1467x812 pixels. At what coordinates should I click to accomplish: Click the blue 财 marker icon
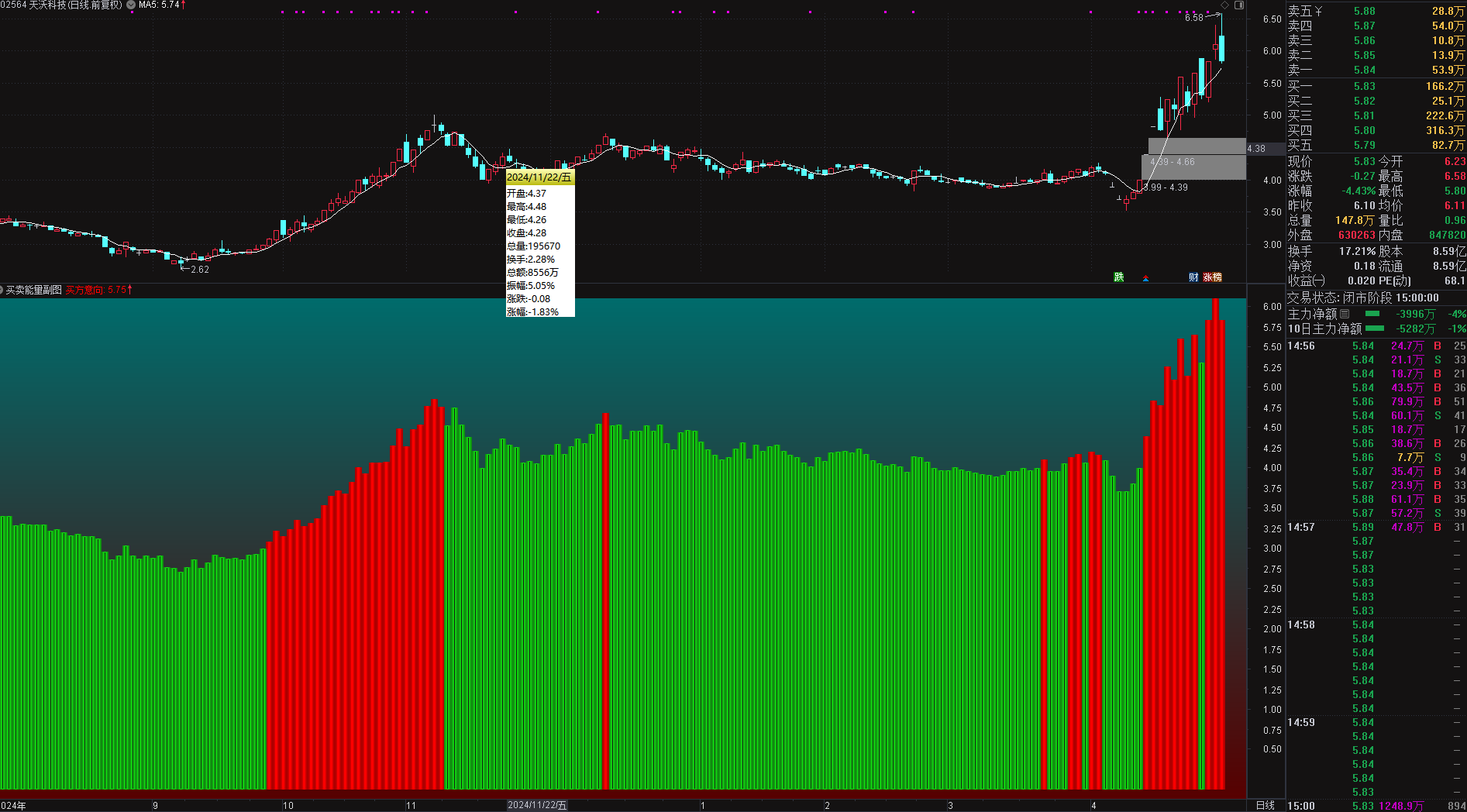[x=1193, y=277]
